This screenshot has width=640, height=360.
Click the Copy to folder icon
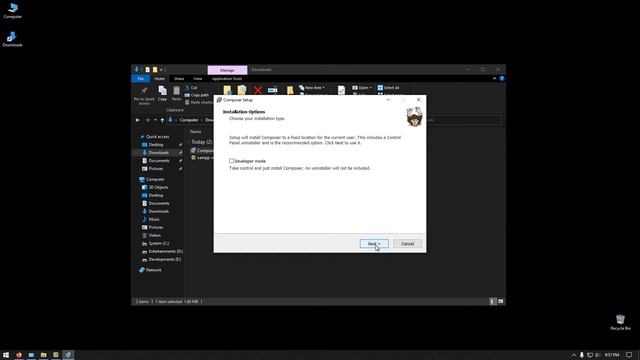(x=242, y=90)
